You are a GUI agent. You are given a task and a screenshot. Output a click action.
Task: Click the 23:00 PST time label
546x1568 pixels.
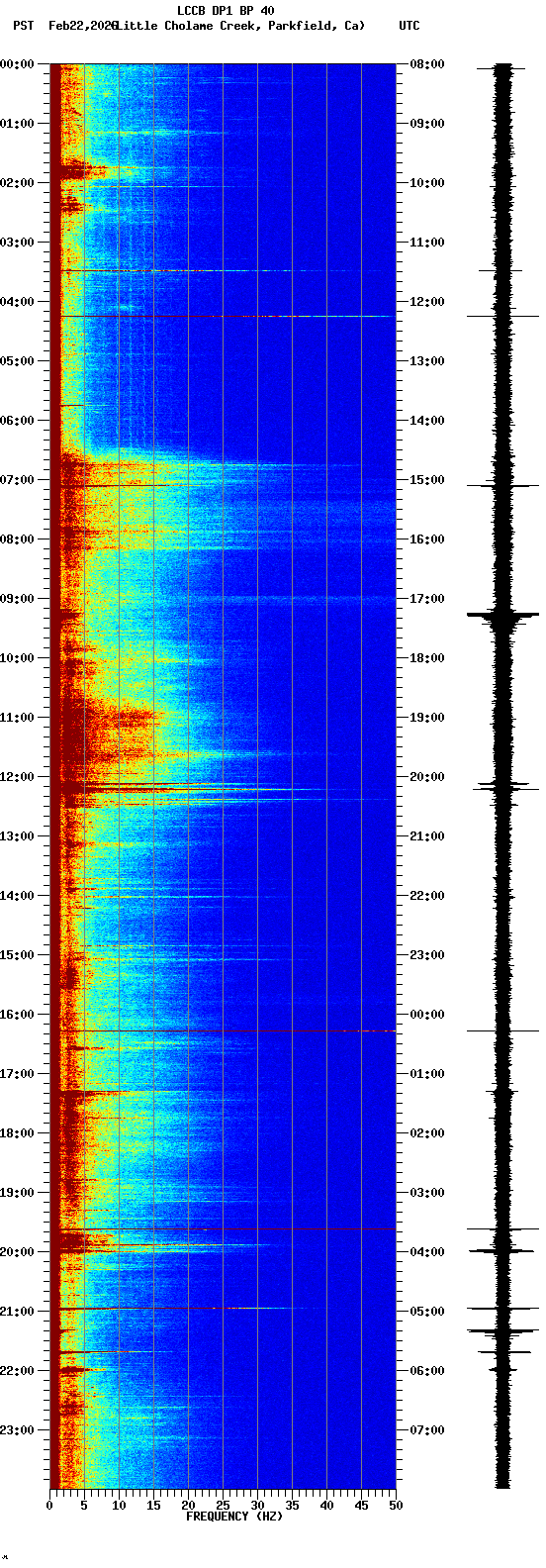click(17, 1430)
